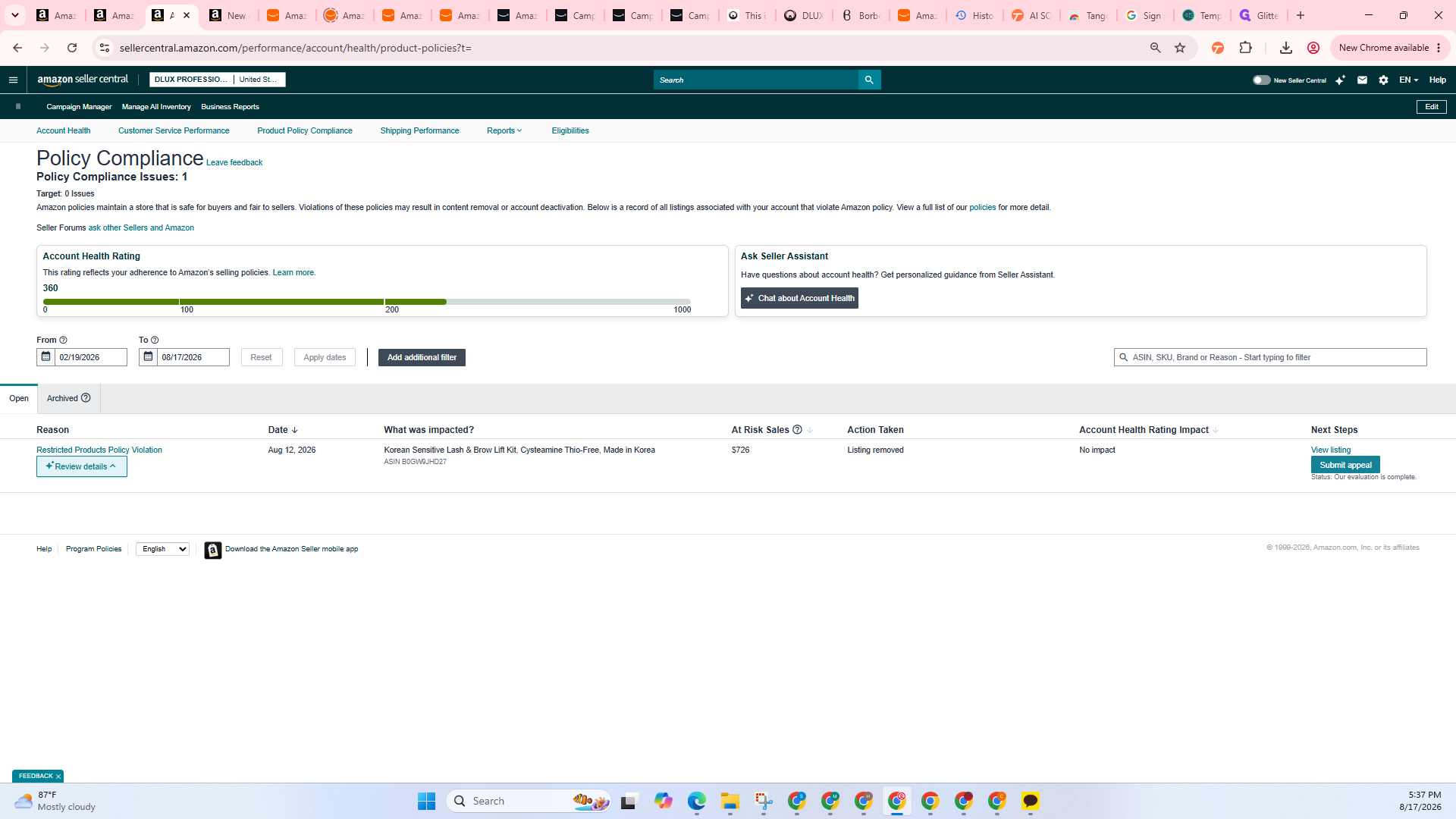Focus the ASIN, SKU, Brand filter field
Viewport: 1456px width, 819px height.
[1270, 357]
